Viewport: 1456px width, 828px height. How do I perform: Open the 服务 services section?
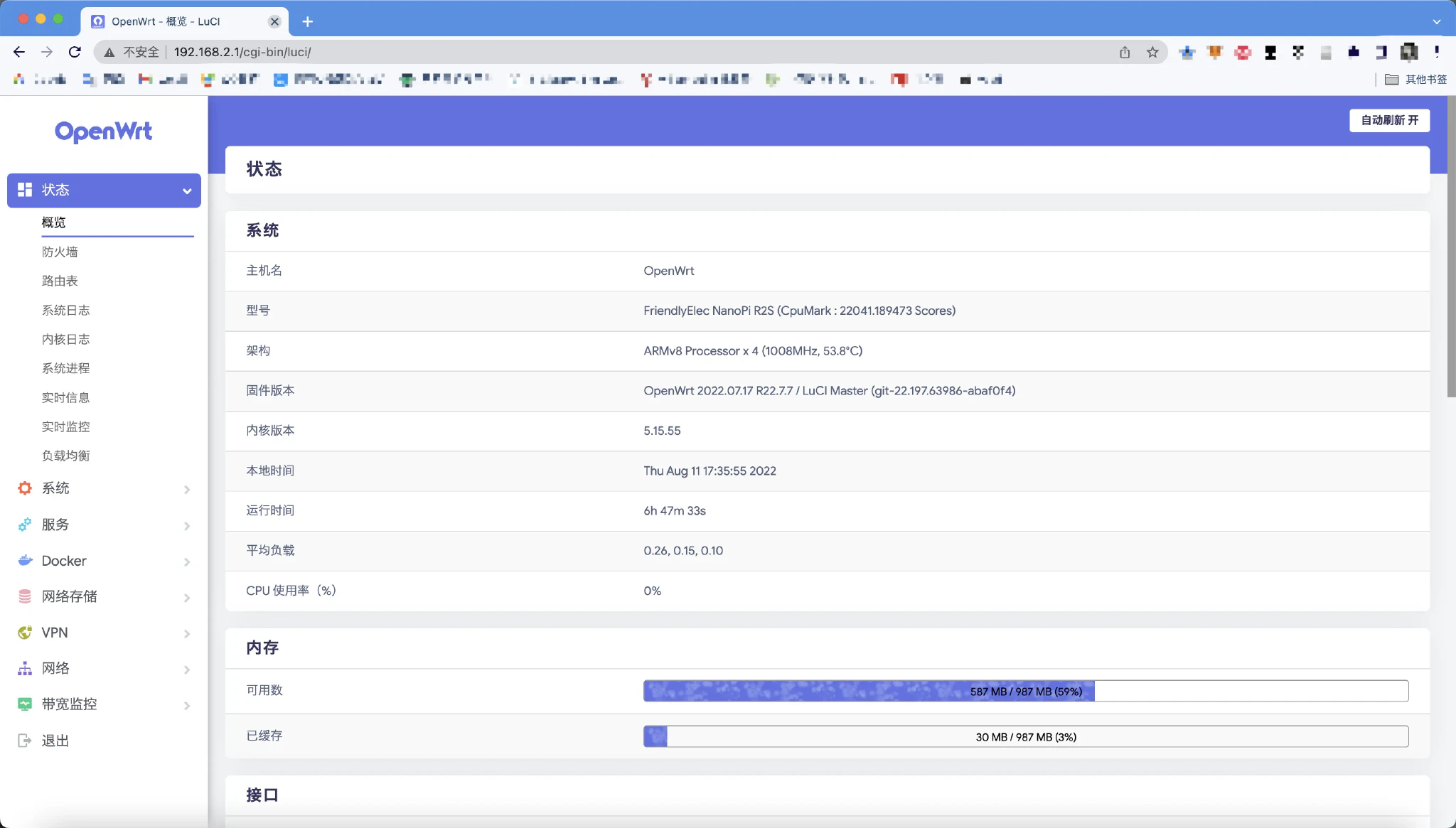click(x=55, y=525)
